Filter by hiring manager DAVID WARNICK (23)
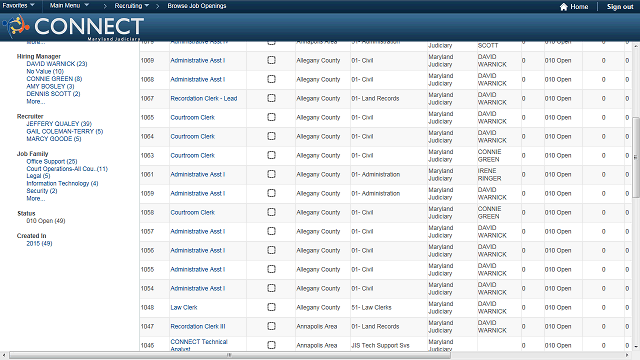The image size is (640, 360). click(57, 64)
